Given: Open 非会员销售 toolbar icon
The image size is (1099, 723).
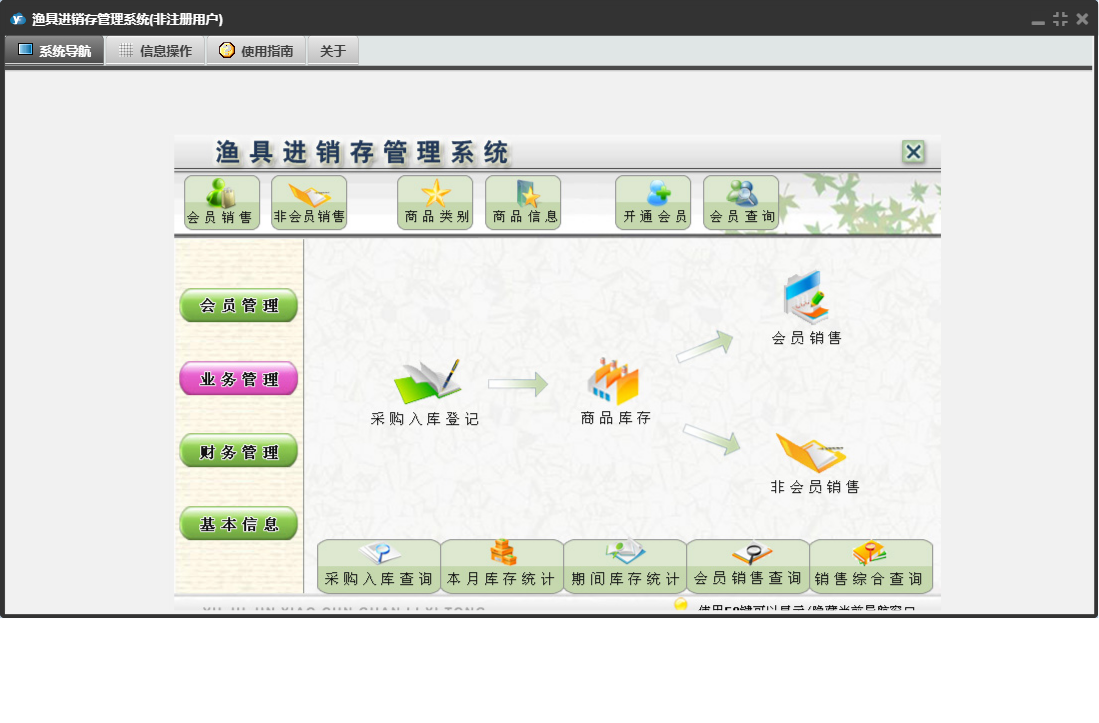Looking at the screenshot, I should pyautogui.click(x=309, y=202).
